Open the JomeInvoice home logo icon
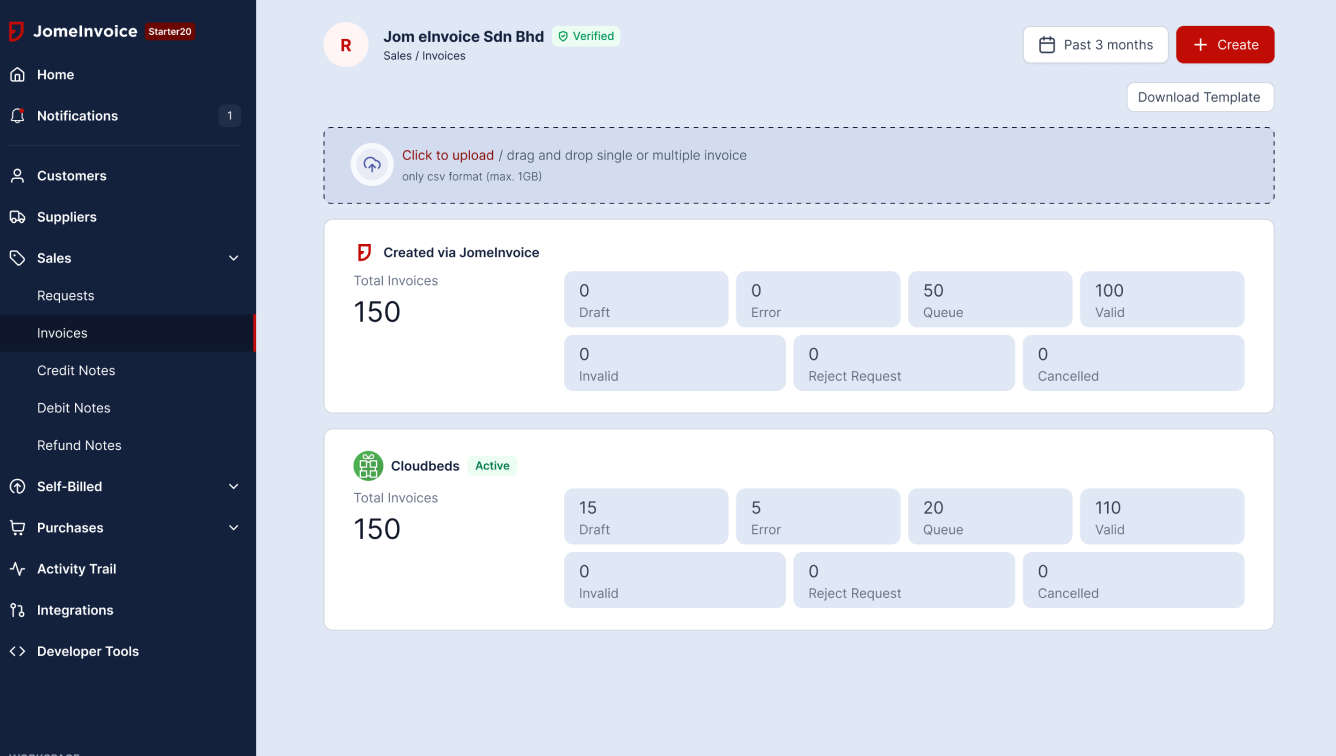 point(15,31)
